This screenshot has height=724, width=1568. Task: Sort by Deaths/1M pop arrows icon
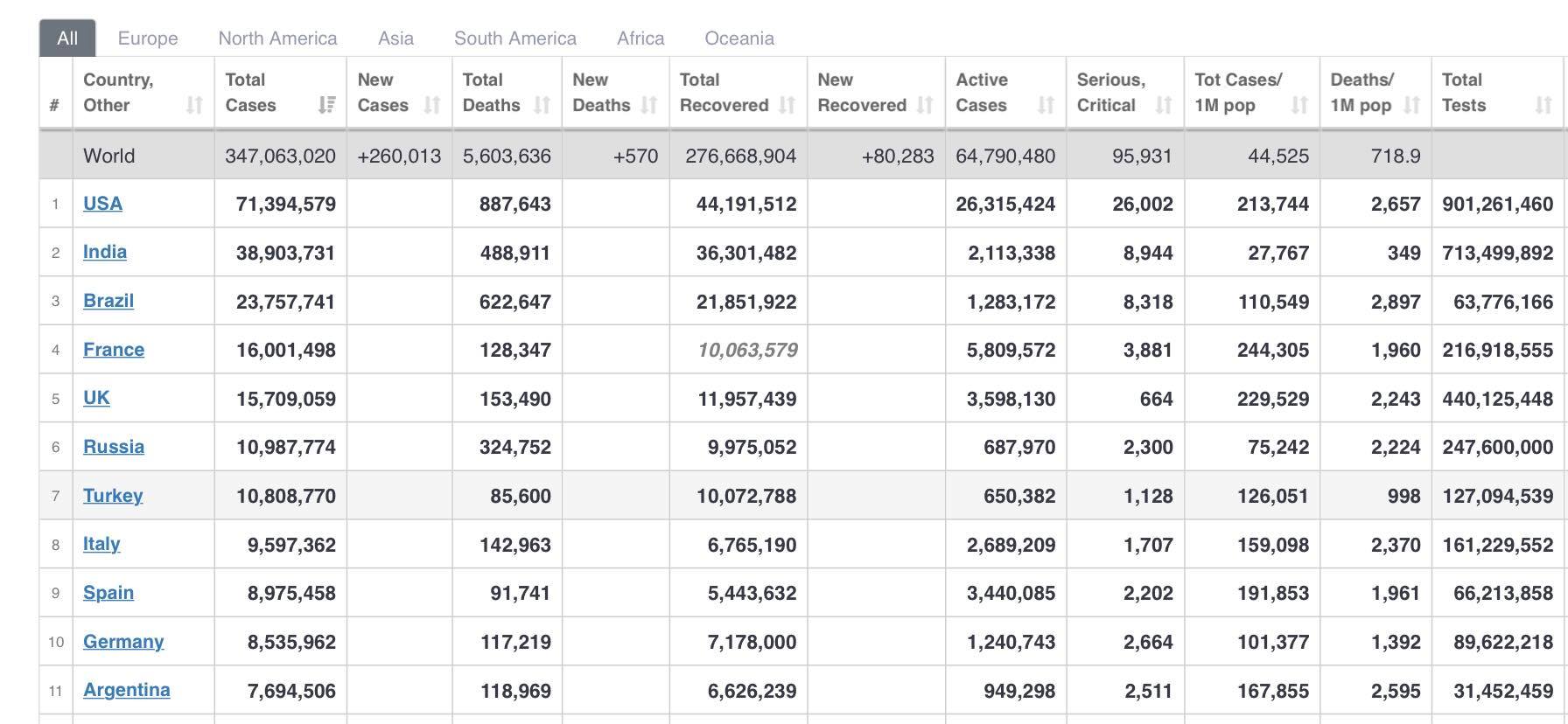coord(1412,105)
